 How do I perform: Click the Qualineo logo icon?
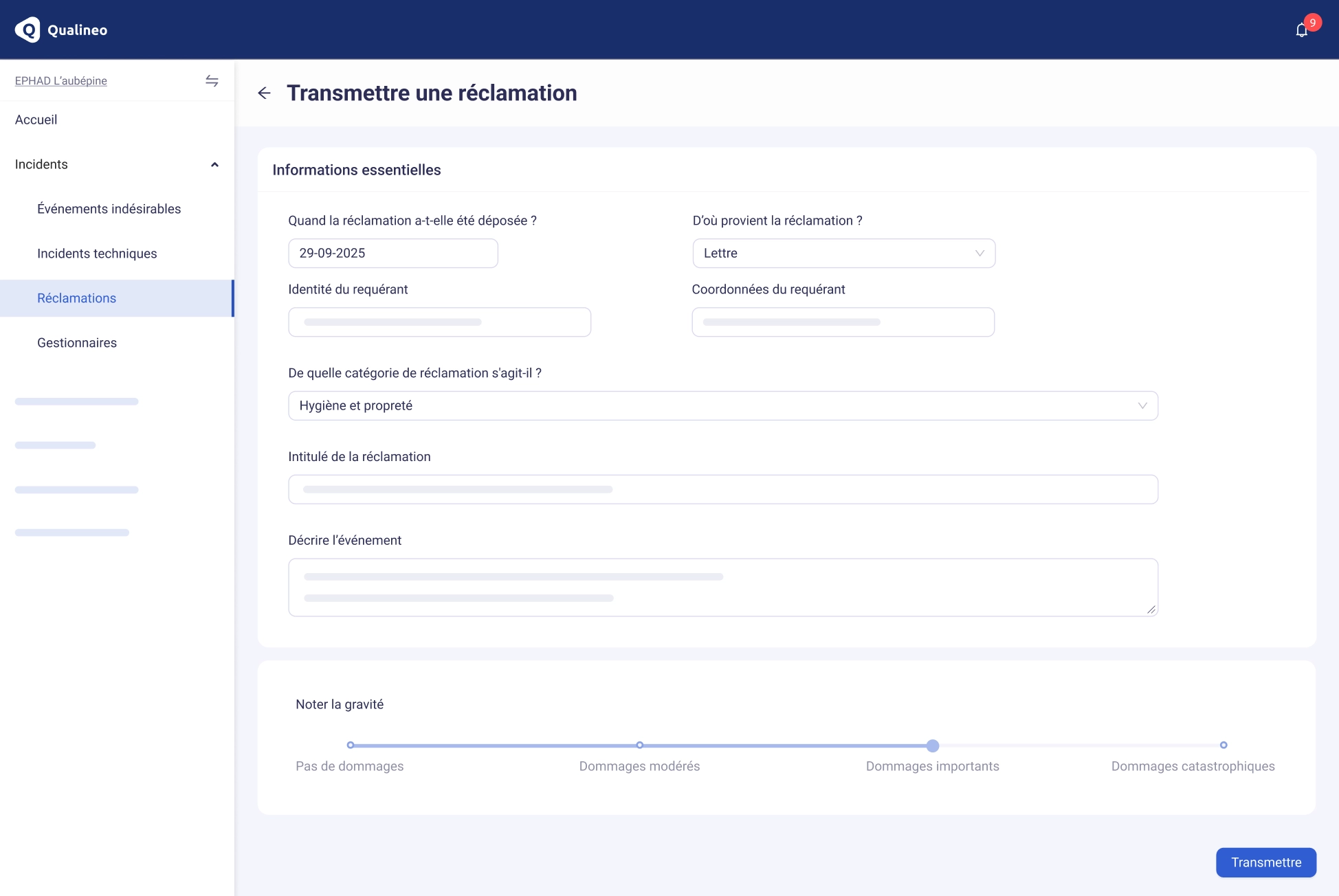(x=27, y=30)
